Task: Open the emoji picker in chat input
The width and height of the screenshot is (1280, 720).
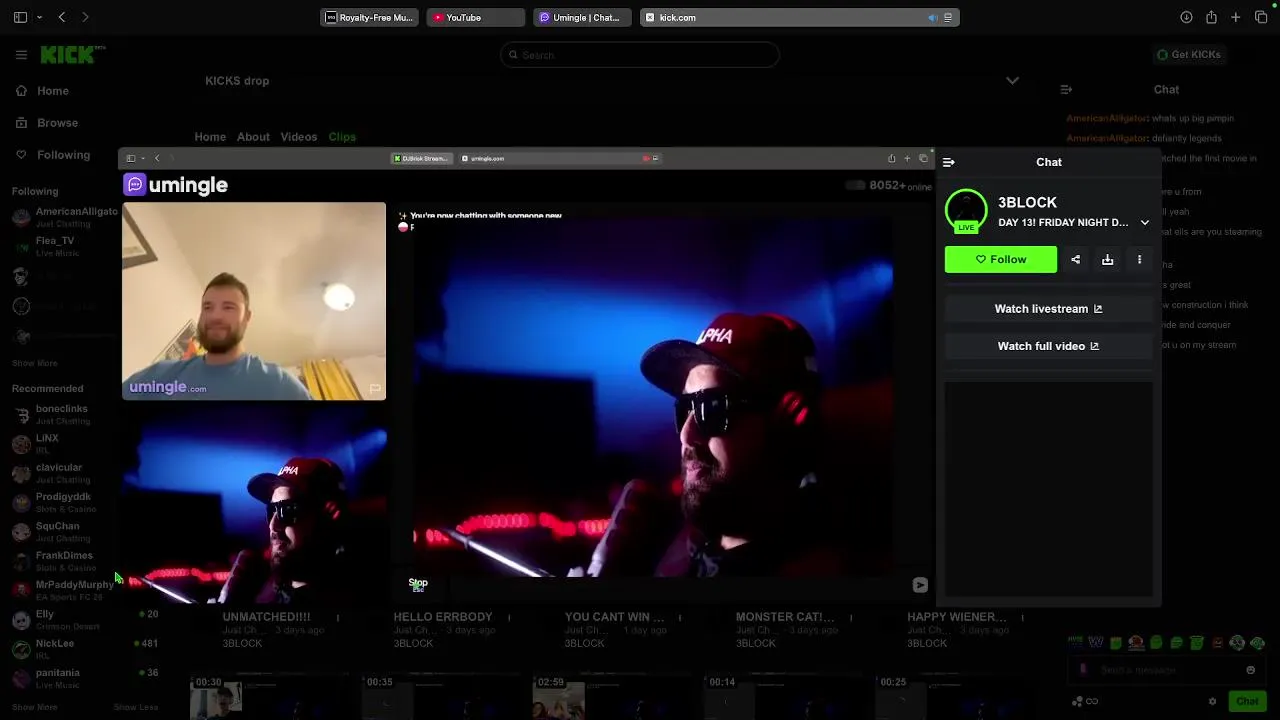Action: [x=1250, y=670]
